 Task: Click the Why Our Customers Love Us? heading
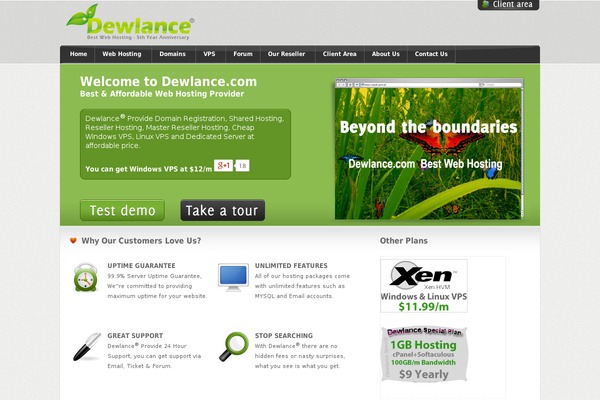tap(141, 241)
